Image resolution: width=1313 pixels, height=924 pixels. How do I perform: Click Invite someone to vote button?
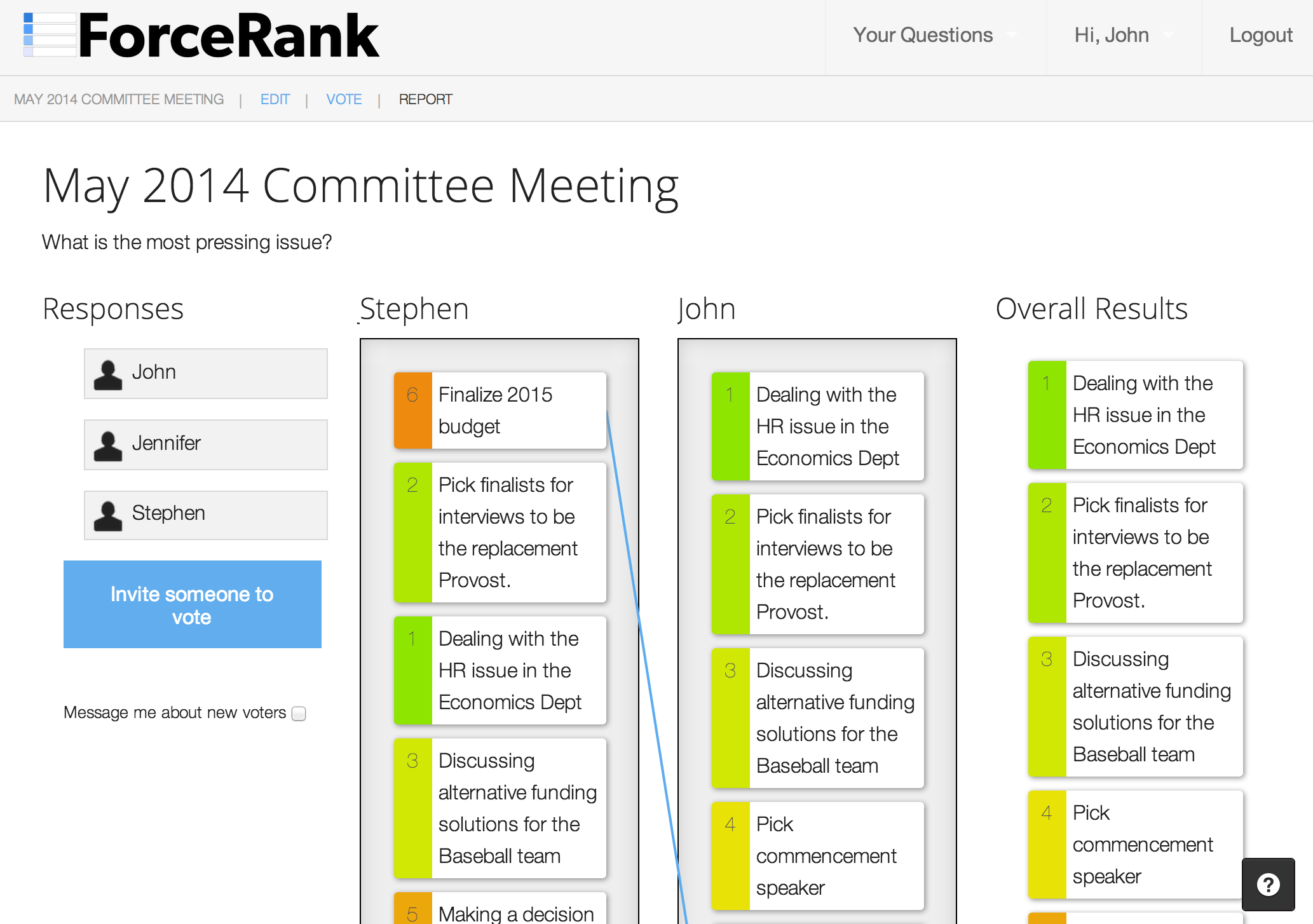tap(192, 604)
